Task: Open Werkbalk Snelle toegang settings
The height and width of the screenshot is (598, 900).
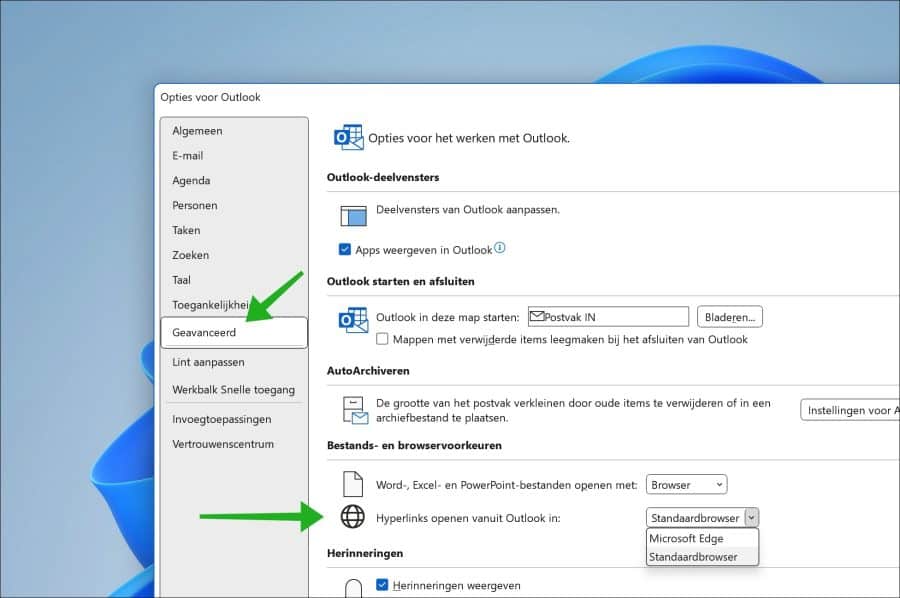Action: 234,390
